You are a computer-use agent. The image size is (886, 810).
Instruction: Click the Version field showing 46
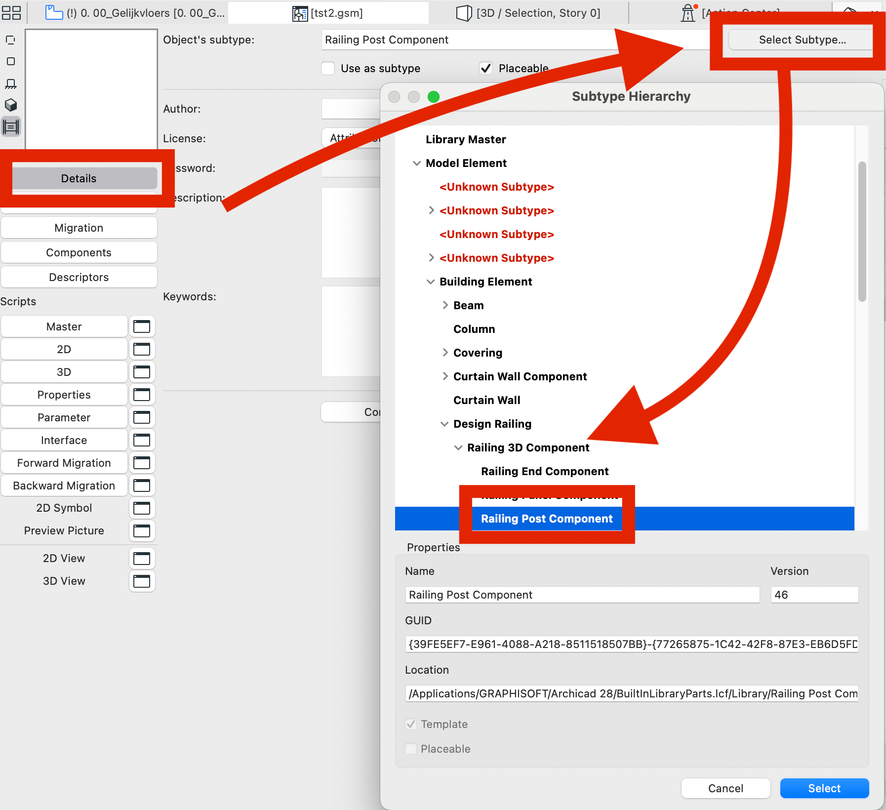coord(814,595)
